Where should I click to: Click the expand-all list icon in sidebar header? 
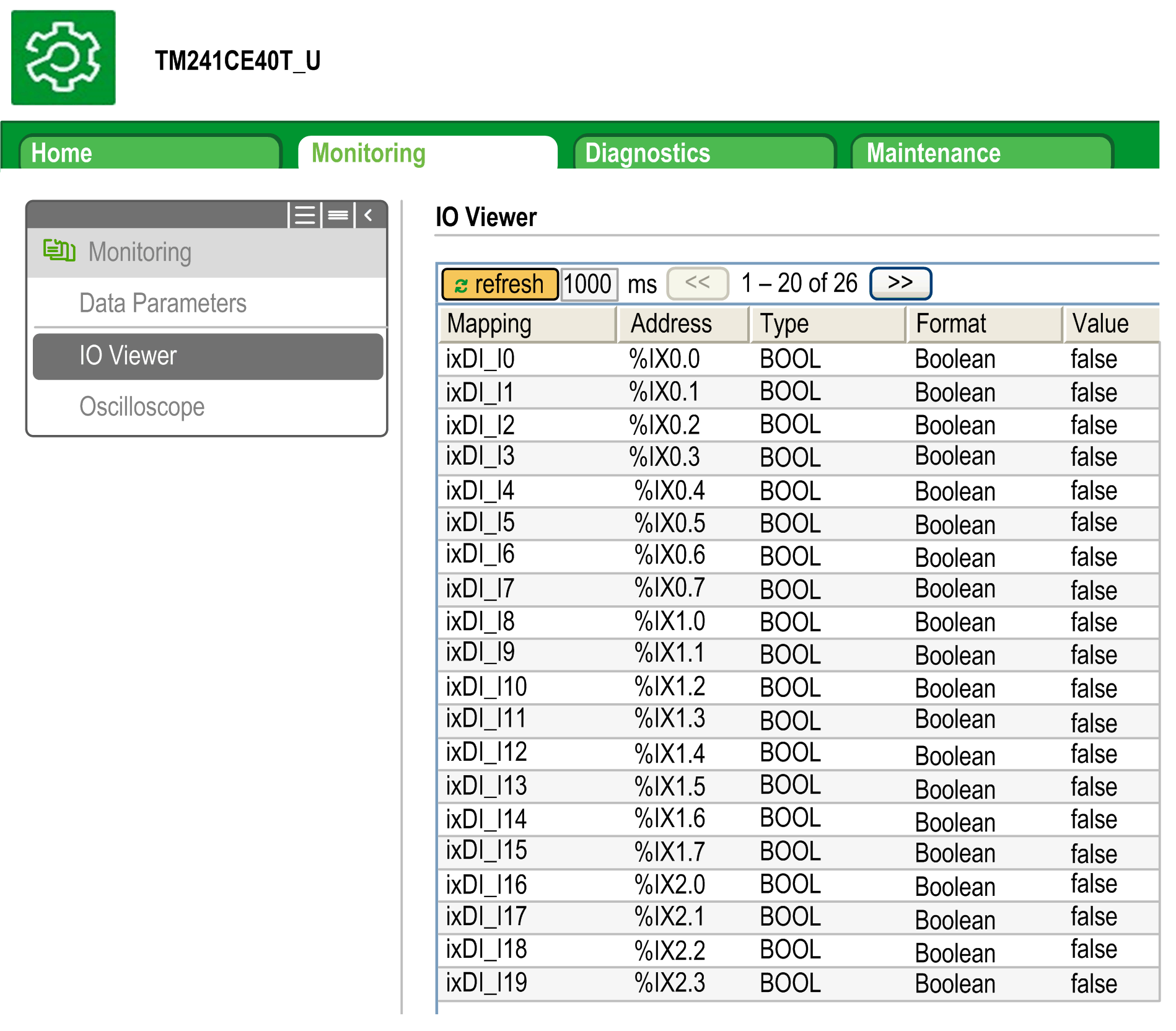(304, 216)
